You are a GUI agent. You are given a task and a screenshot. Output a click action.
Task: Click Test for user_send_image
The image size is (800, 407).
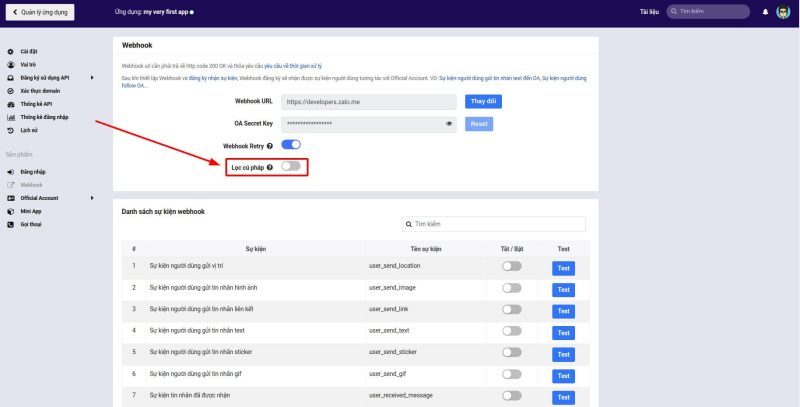(x=563, y=290)
